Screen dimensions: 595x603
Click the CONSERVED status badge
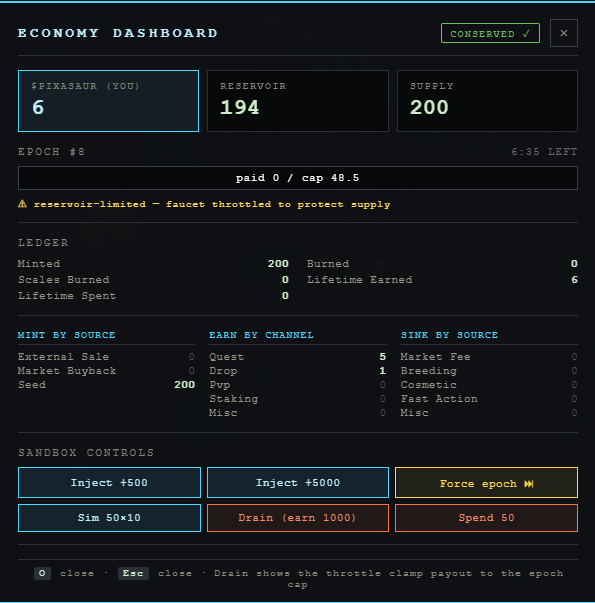point(490,33)
